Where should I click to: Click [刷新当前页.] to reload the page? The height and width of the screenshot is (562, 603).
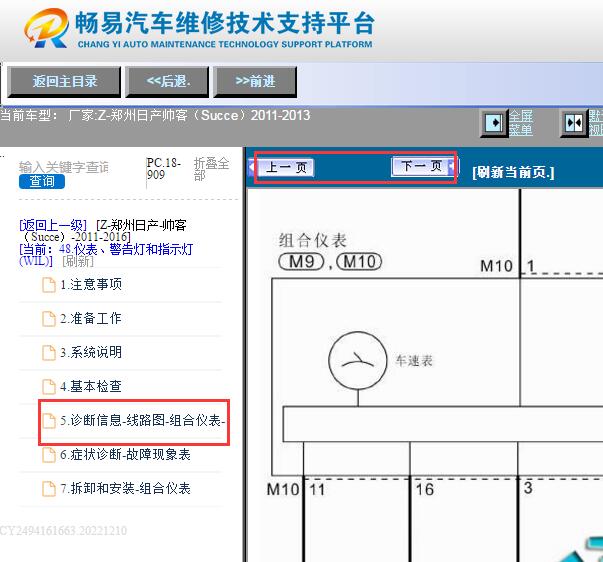pyautogui.click(x=513, y=172)
